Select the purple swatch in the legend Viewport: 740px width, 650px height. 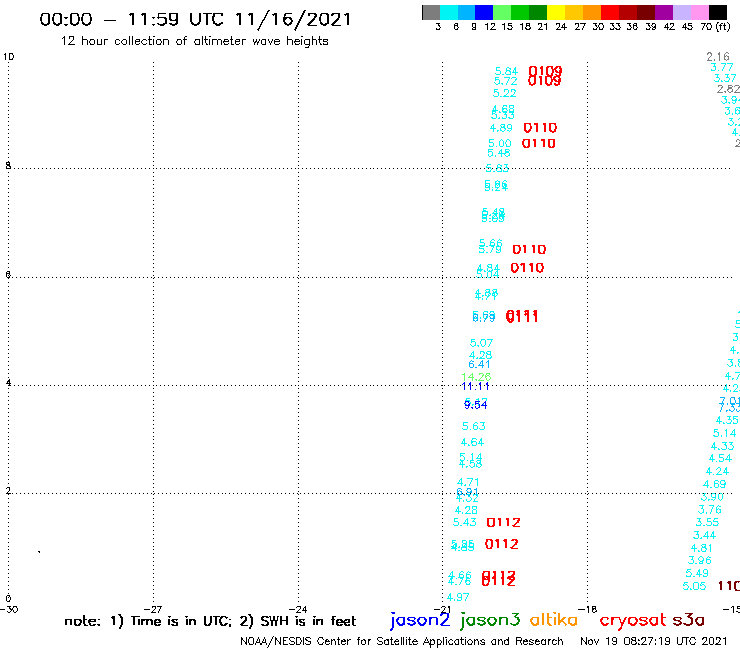663,12
